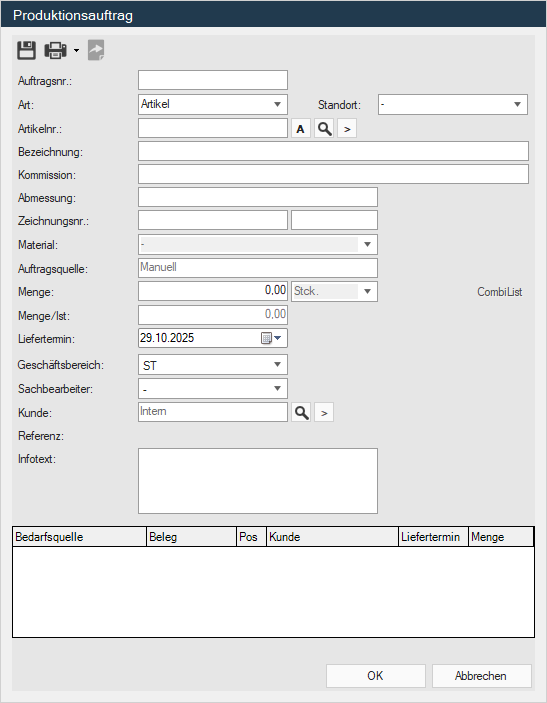The height and width of the screenshot is (703, 547).
Task: Confirm with the OK button
Action: click(376, 676)
